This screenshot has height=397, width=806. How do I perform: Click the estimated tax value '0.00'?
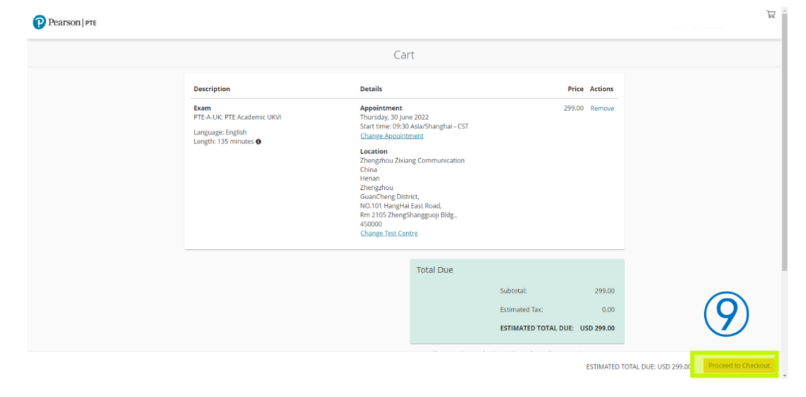tap(608, 310)
